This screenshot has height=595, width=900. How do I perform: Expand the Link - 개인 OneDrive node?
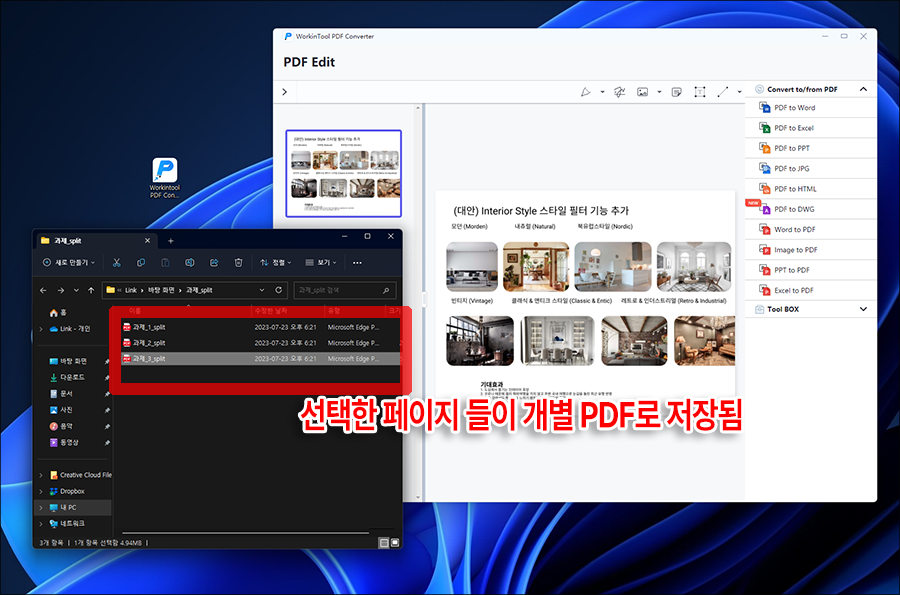pos(41,329)
